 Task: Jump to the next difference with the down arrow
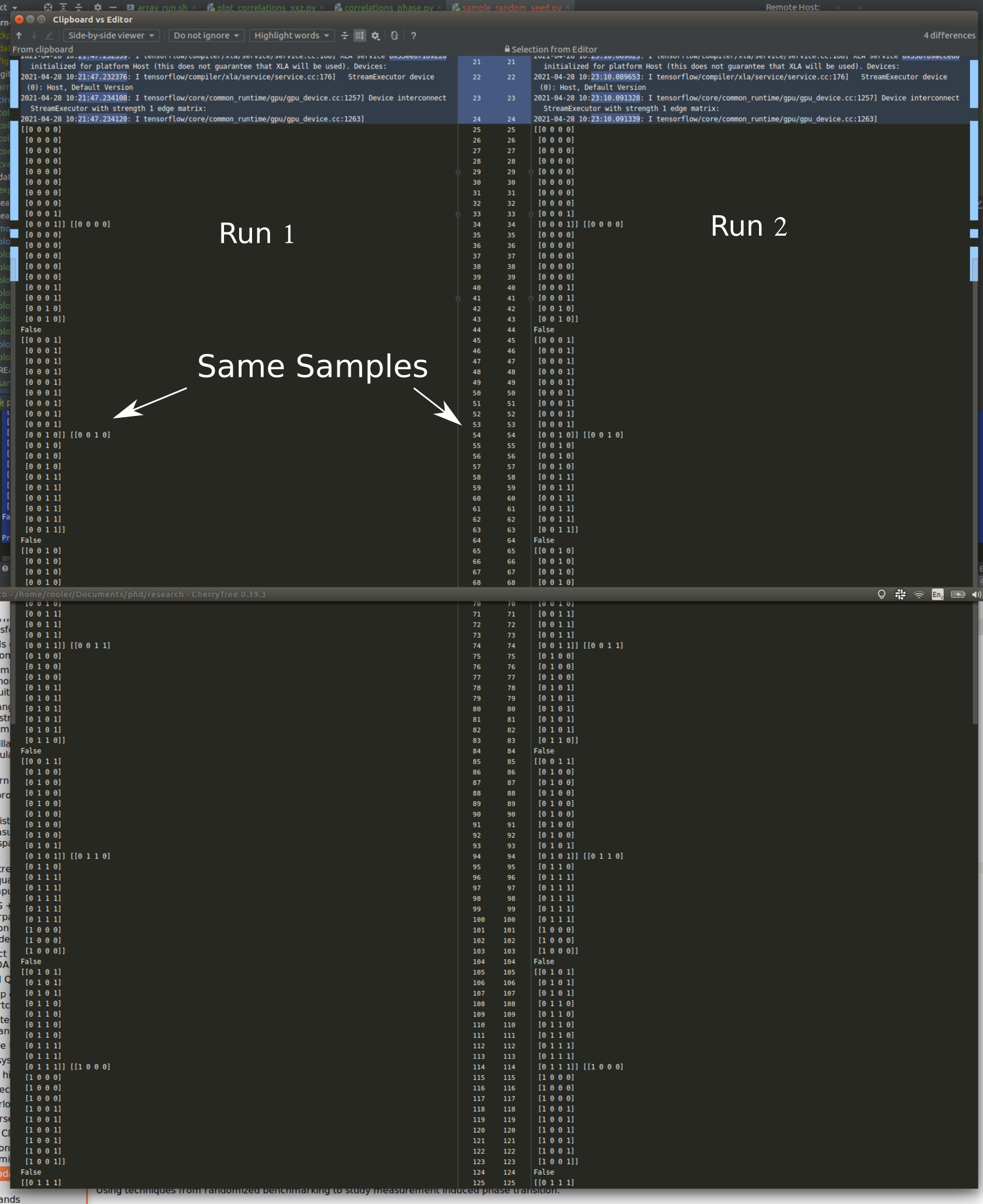(x=34, y=35)
